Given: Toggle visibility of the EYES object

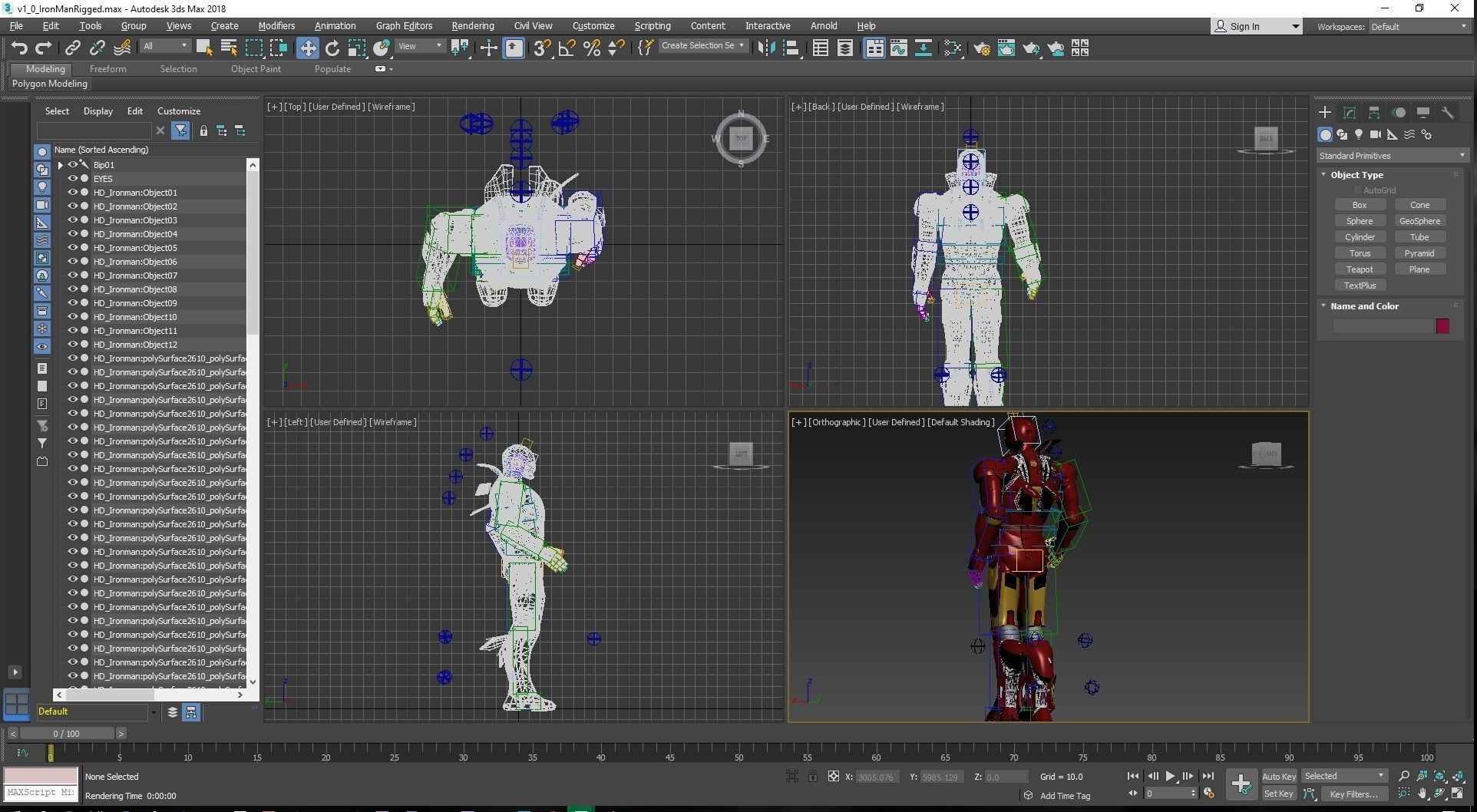Looking at the screenshot, I should 72,178.
